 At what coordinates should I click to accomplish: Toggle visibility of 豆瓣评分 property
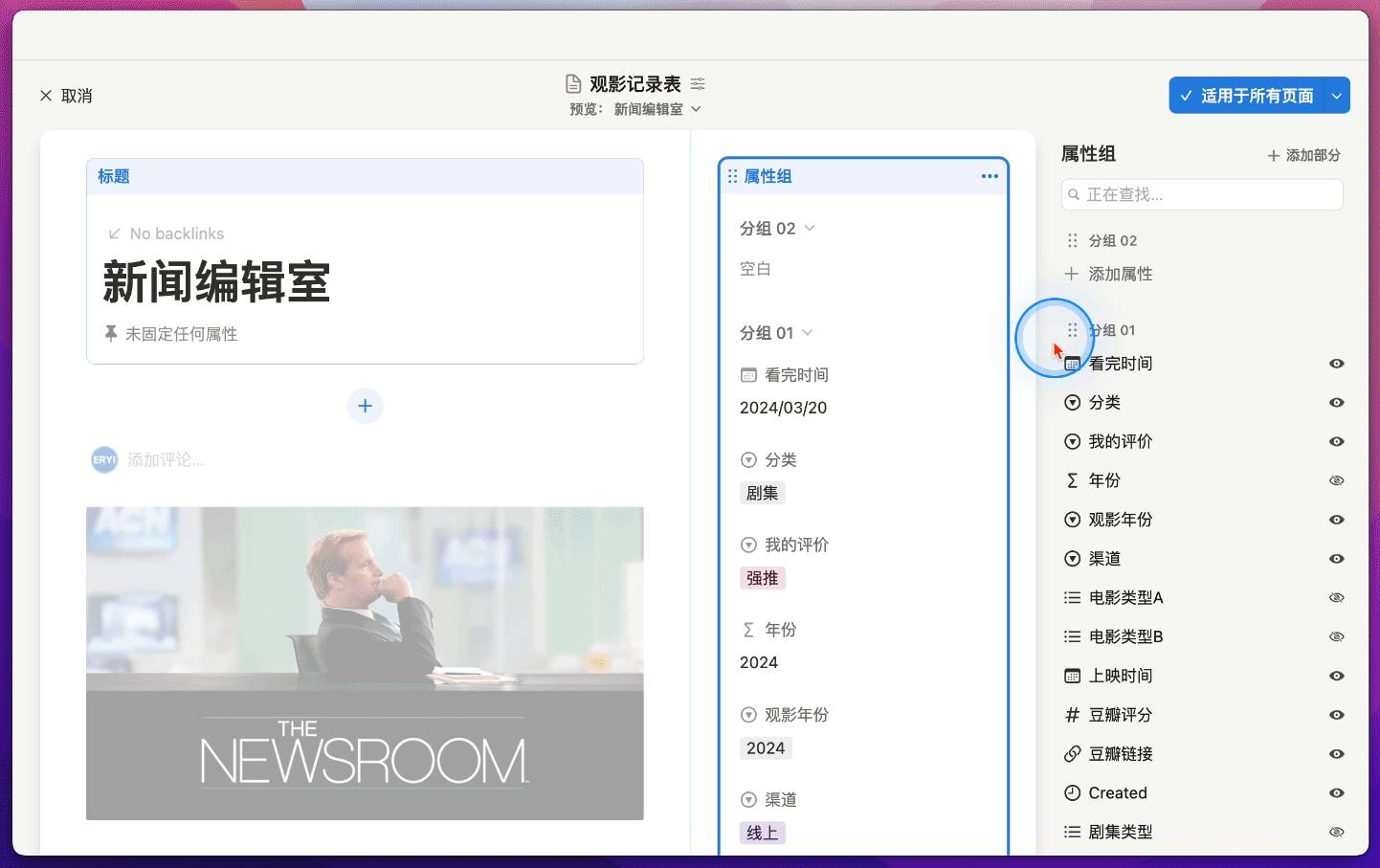pos(1337,715)
